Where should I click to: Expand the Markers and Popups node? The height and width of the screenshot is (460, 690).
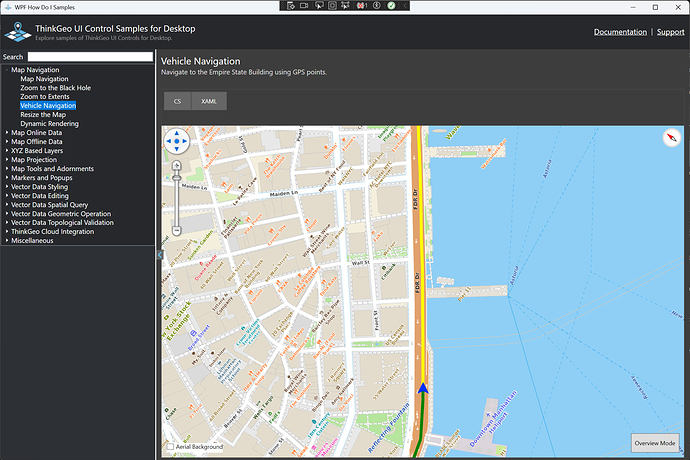(6, 177)
